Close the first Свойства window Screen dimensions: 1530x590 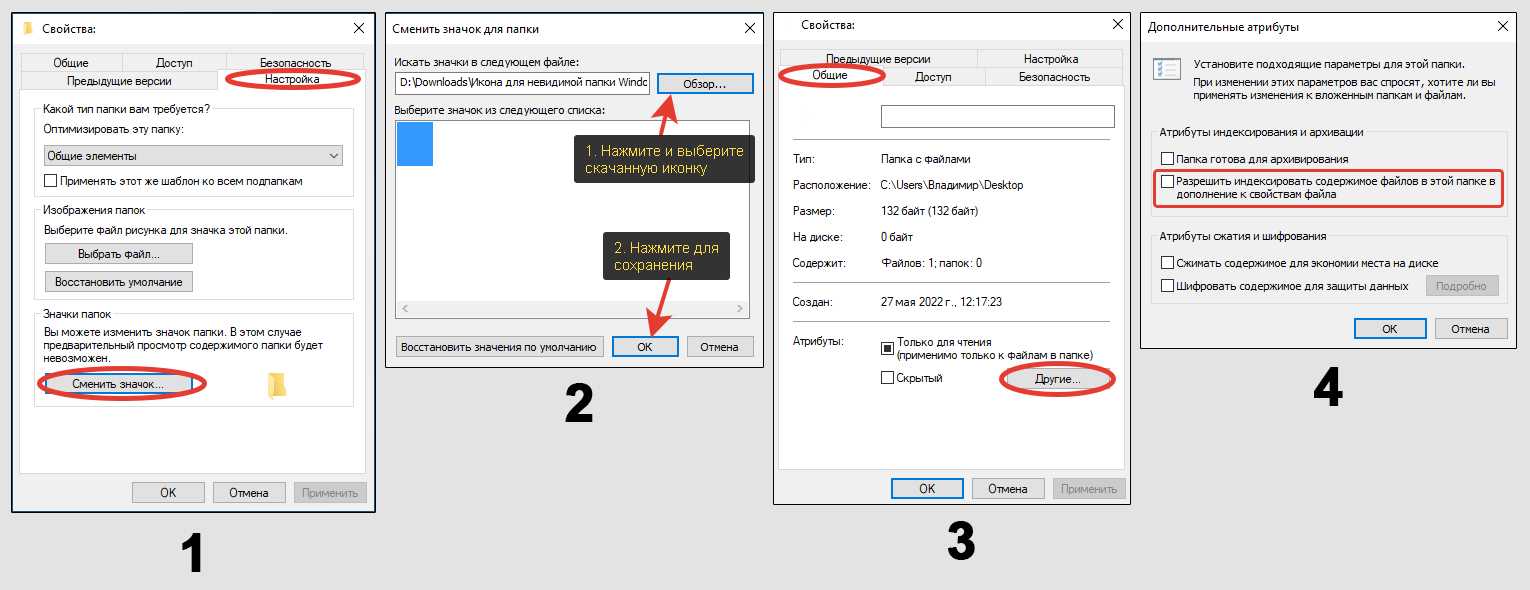pos(359,30)
